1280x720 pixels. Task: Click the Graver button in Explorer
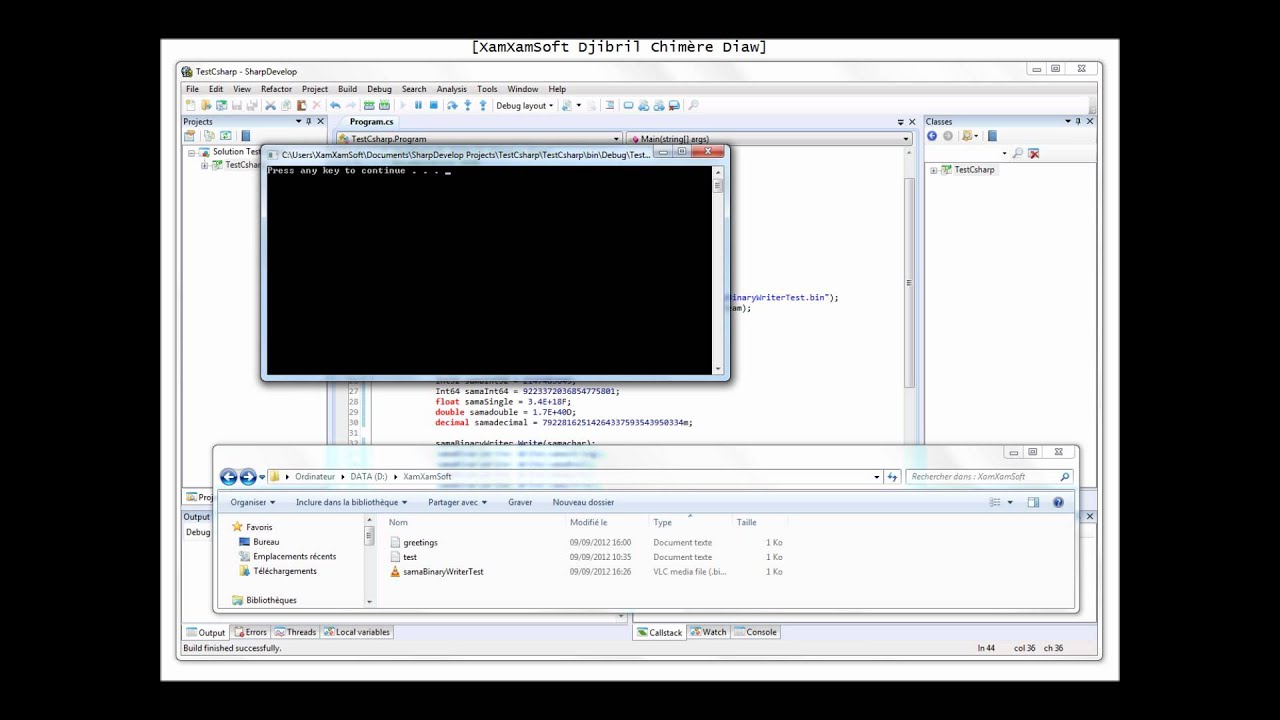pos(520,502)
